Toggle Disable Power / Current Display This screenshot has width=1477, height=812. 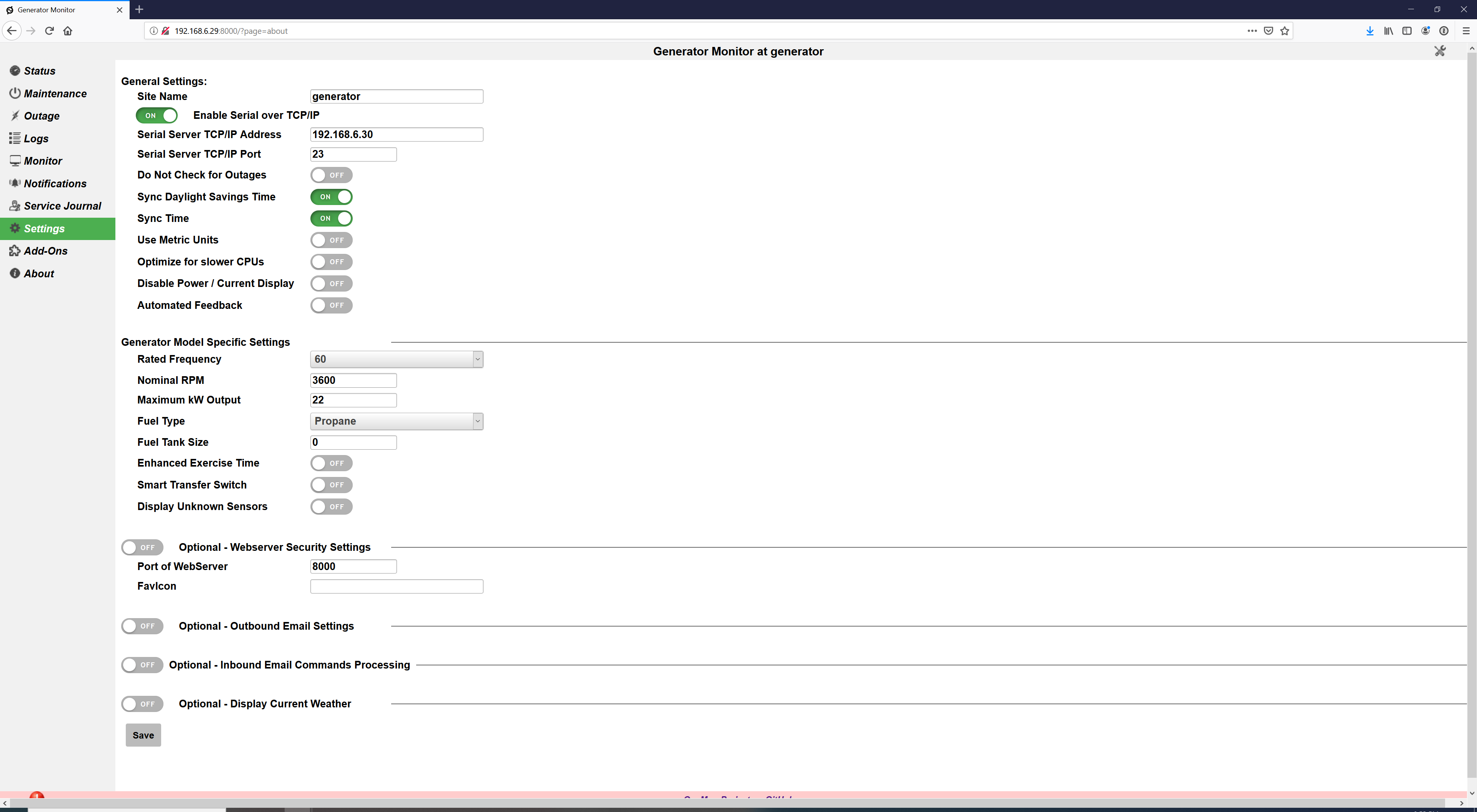(x=332, y=283)
